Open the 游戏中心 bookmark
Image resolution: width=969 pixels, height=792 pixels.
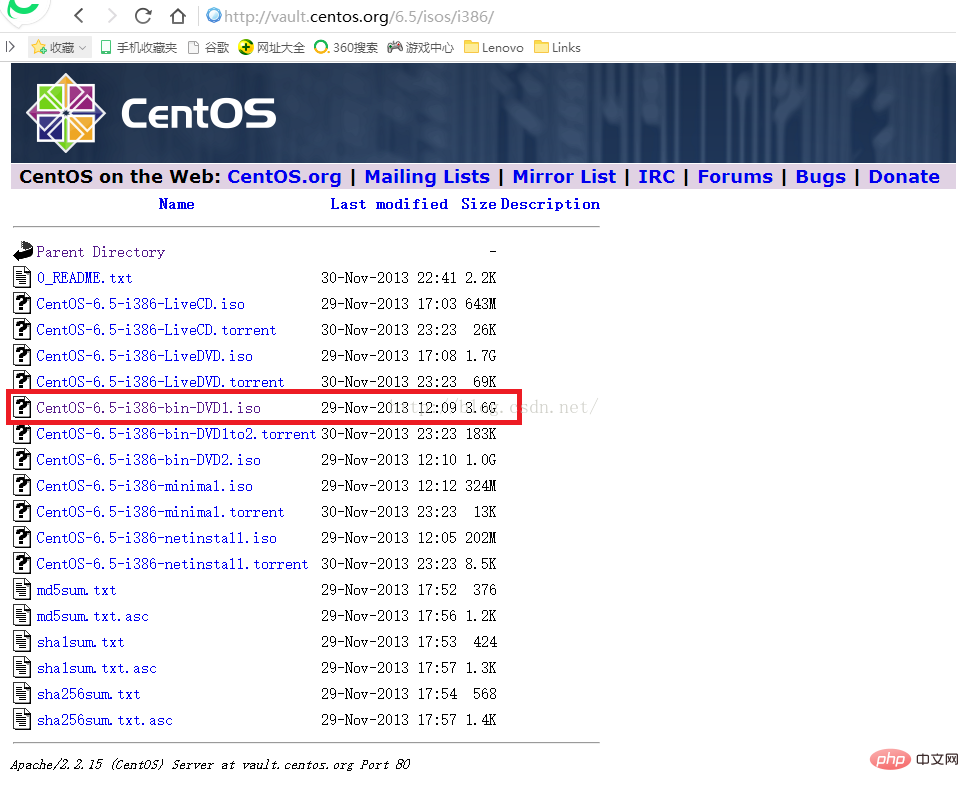click(x=421, y=48)
